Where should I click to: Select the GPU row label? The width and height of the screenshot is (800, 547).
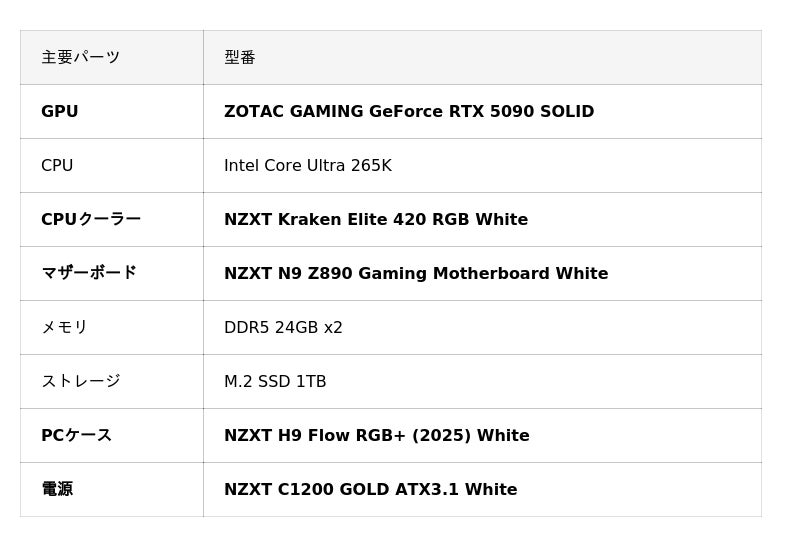pyautogui.click(x=60, y=112)
